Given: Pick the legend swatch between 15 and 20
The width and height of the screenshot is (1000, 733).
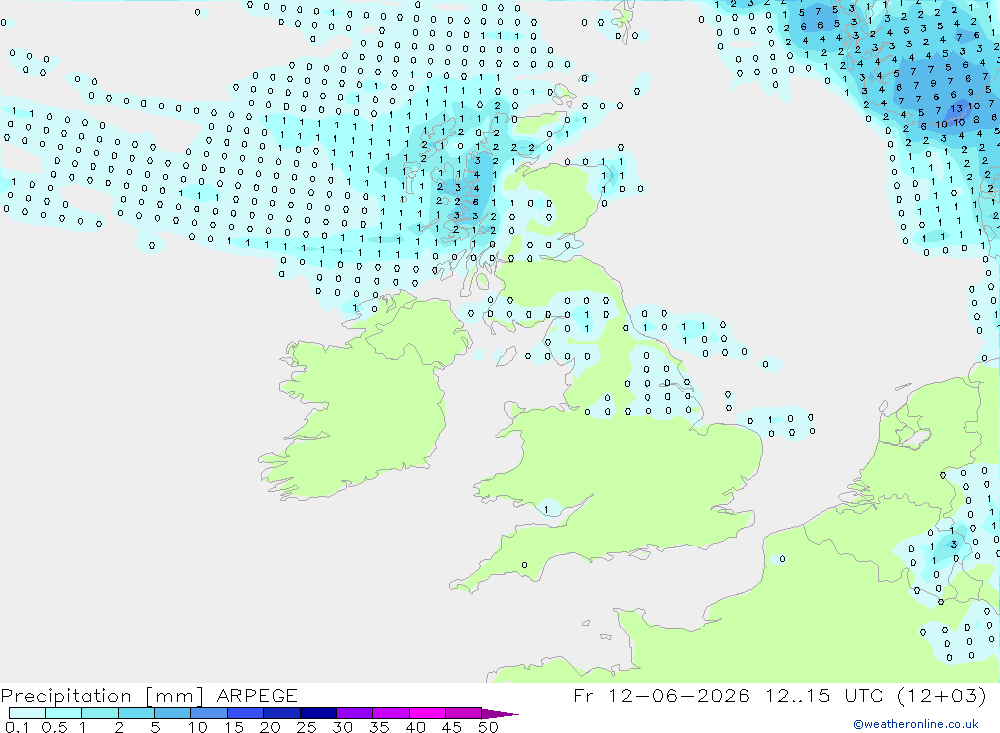Looking at the screenshot, I should tap(246, 713).
